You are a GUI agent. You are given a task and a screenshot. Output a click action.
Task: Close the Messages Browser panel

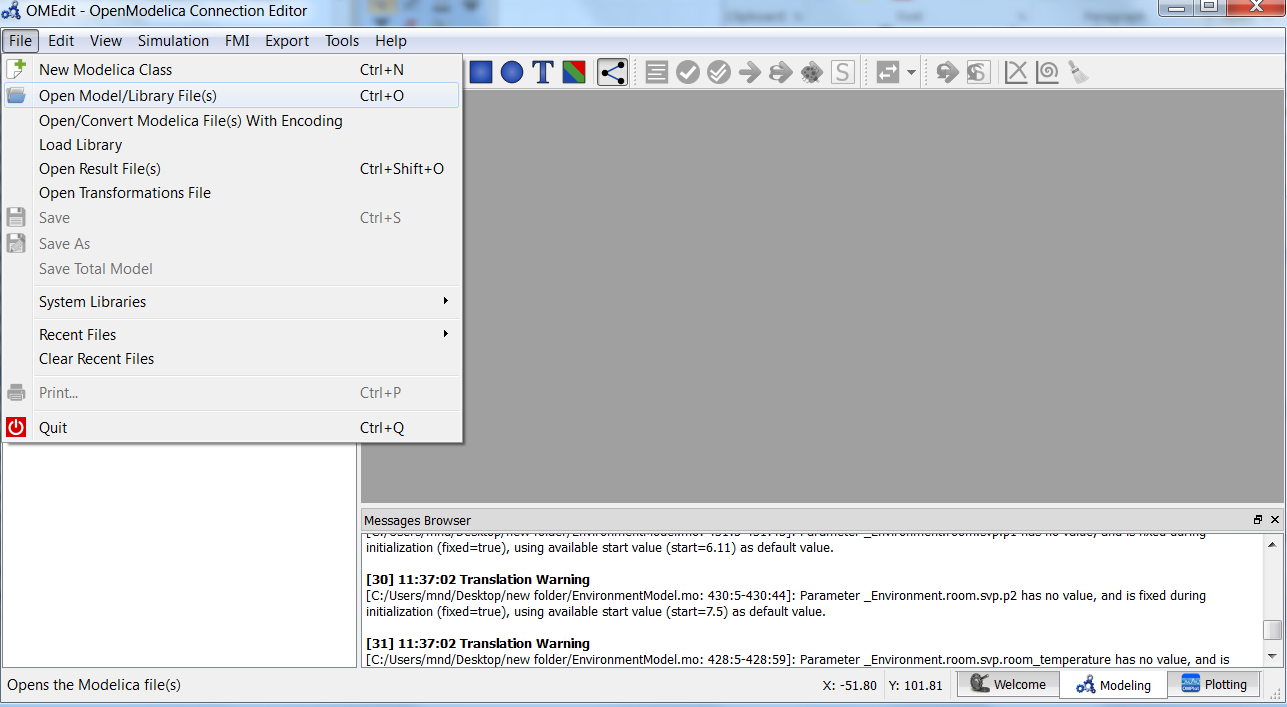click(1275, 520)
